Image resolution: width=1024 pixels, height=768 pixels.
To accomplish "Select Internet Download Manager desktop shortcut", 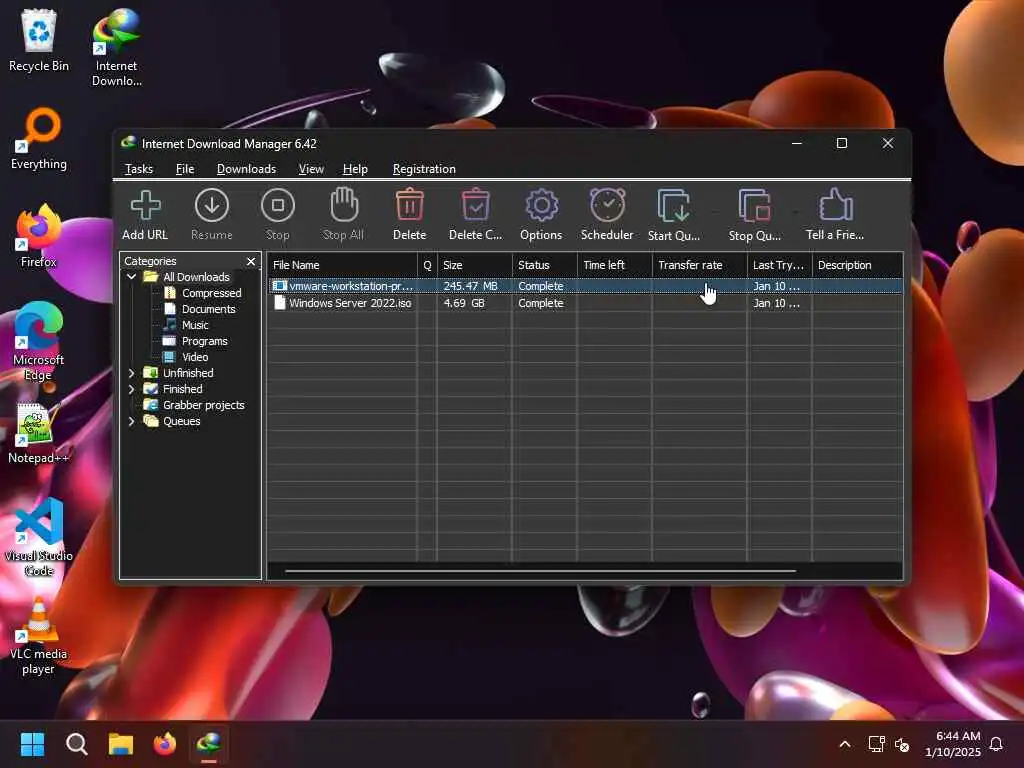I will tap(116, 47).
